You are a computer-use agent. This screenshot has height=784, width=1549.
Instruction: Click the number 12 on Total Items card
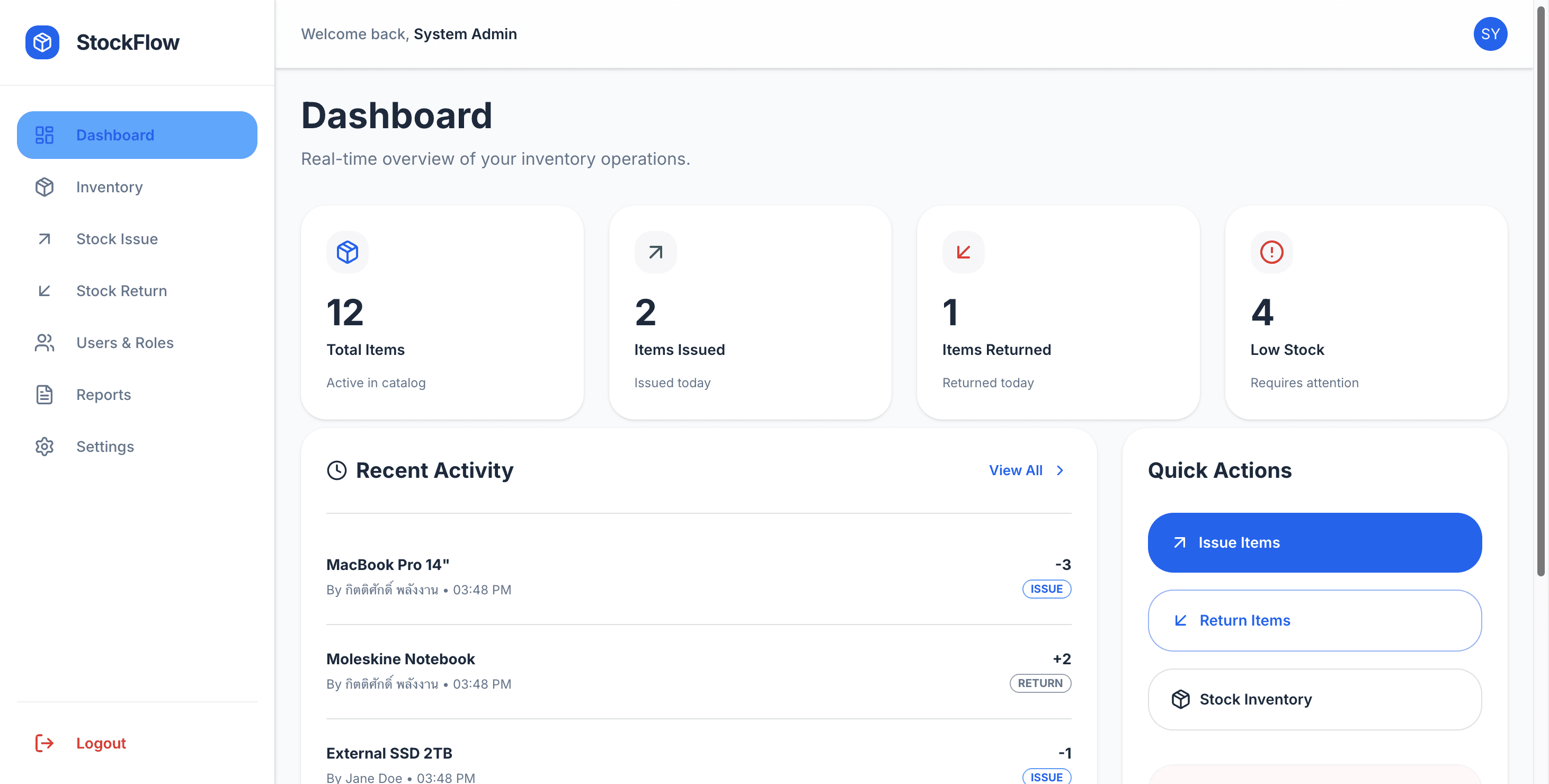(345, 313)
